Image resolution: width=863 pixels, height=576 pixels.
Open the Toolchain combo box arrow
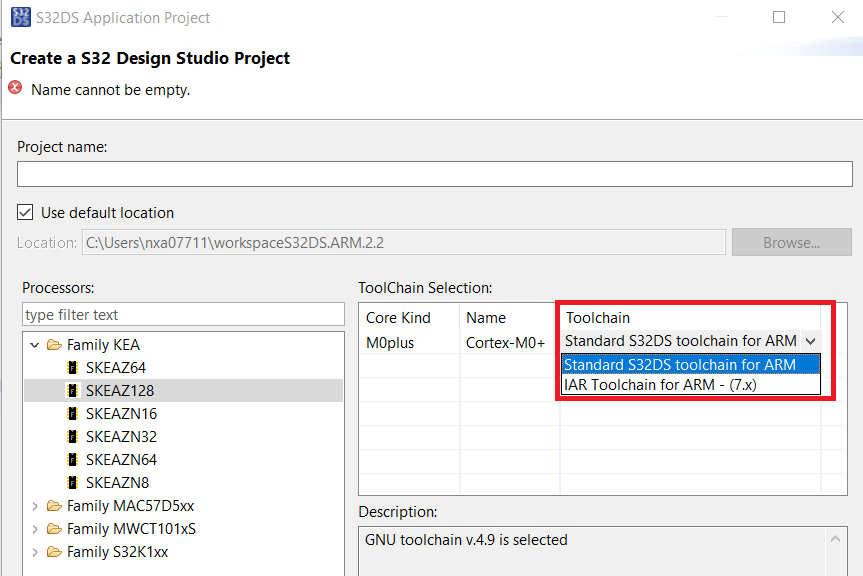click(810, 342)
